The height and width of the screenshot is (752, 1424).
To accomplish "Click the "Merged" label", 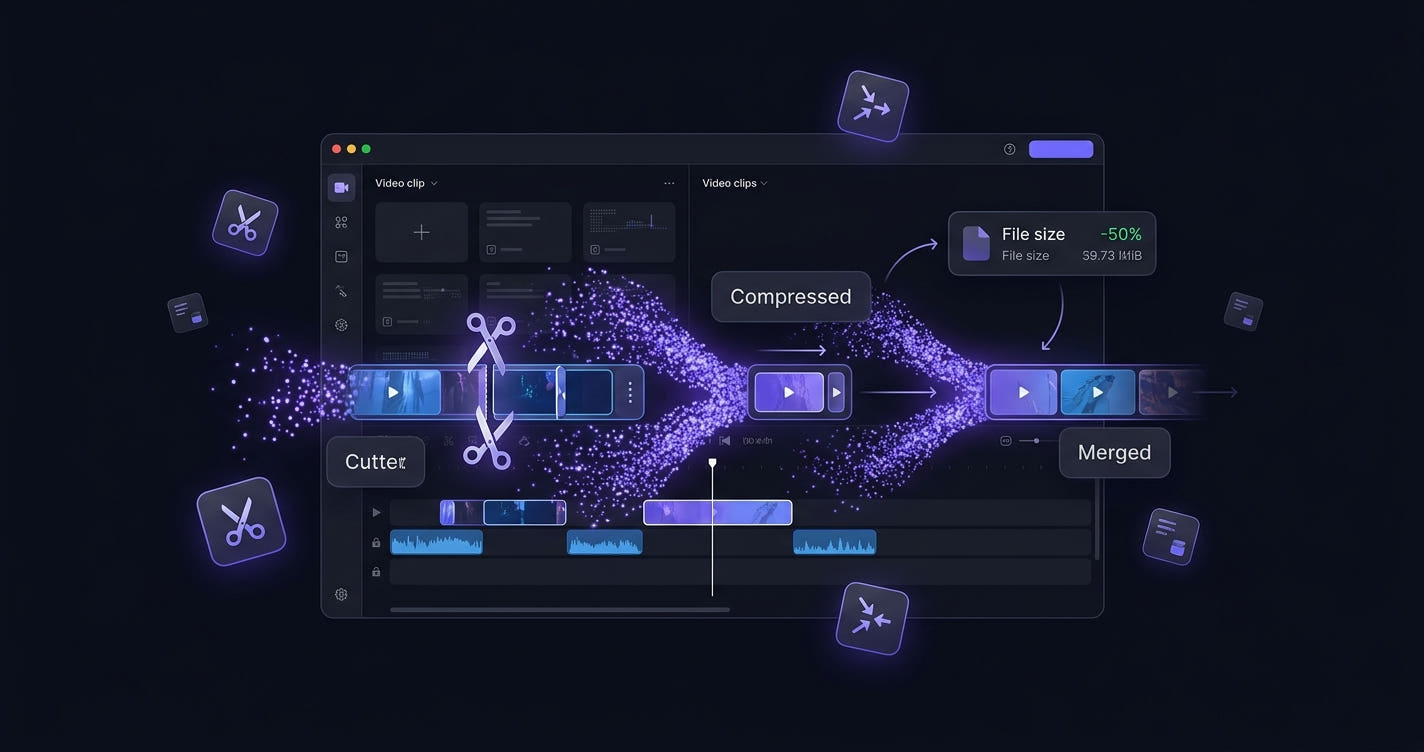I will tap(1114, 453).
